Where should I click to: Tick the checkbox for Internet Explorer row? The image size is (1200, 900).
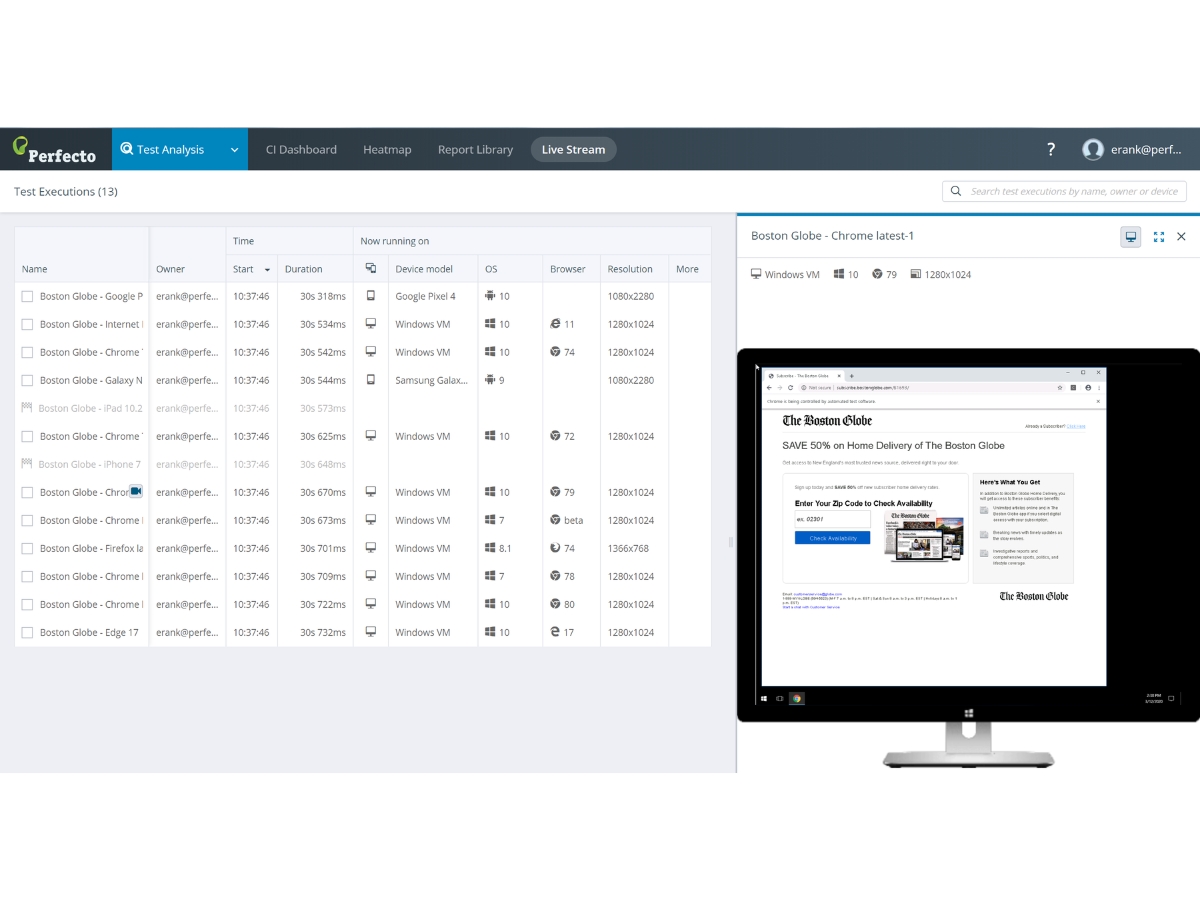pyautogui.click(x=27, y=324)
